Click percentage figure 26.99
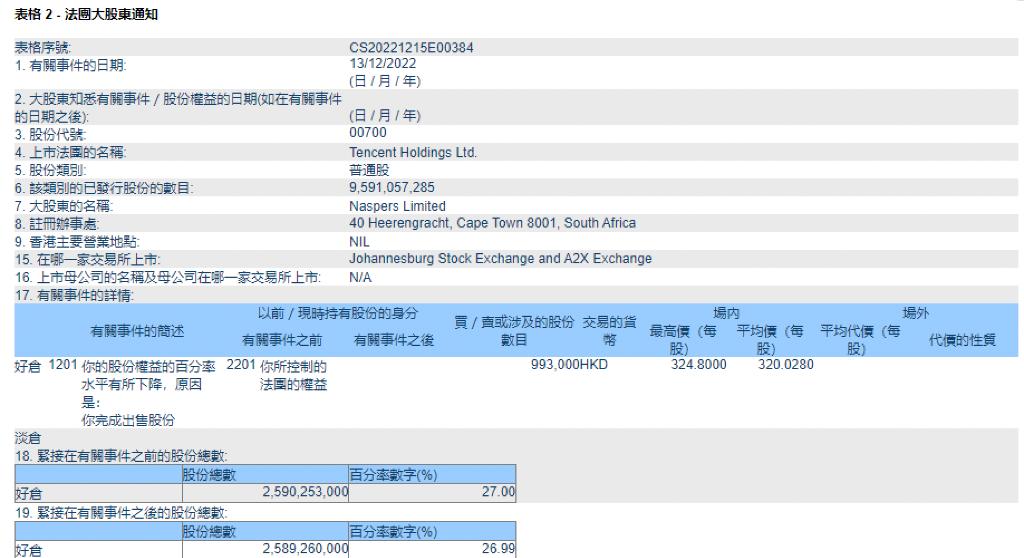 (x=498, y=548)
